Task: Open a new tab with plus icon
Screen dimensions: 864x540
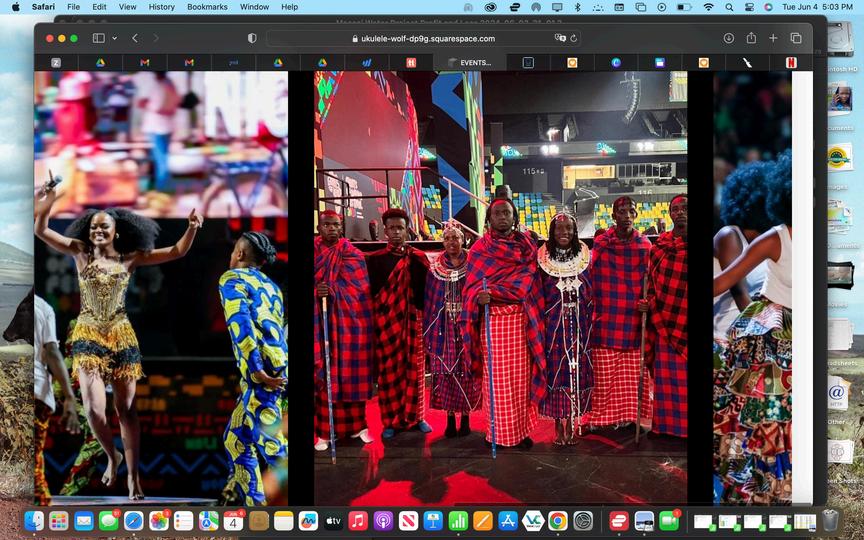Action: 773,38
